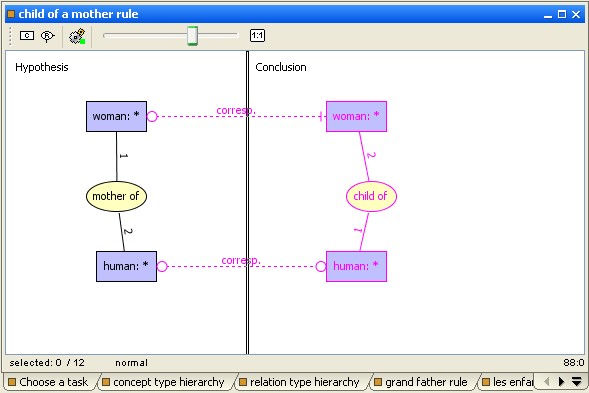Click the circle handle beside hypothesis woman
Screen dimensions: 589x393
(x=152, y=116)
